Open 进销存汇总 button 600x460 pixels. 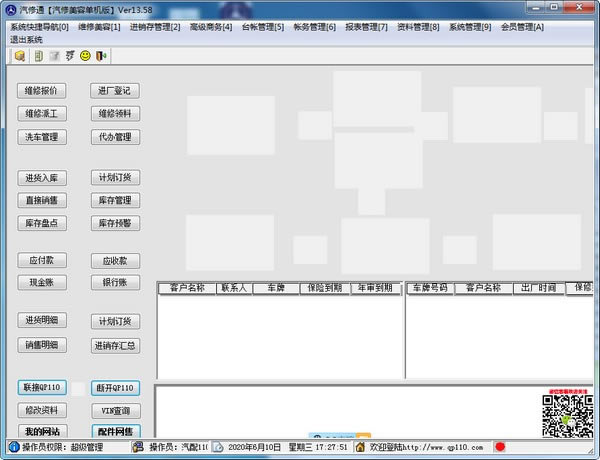pyautogui.click(x=116, y=346)
